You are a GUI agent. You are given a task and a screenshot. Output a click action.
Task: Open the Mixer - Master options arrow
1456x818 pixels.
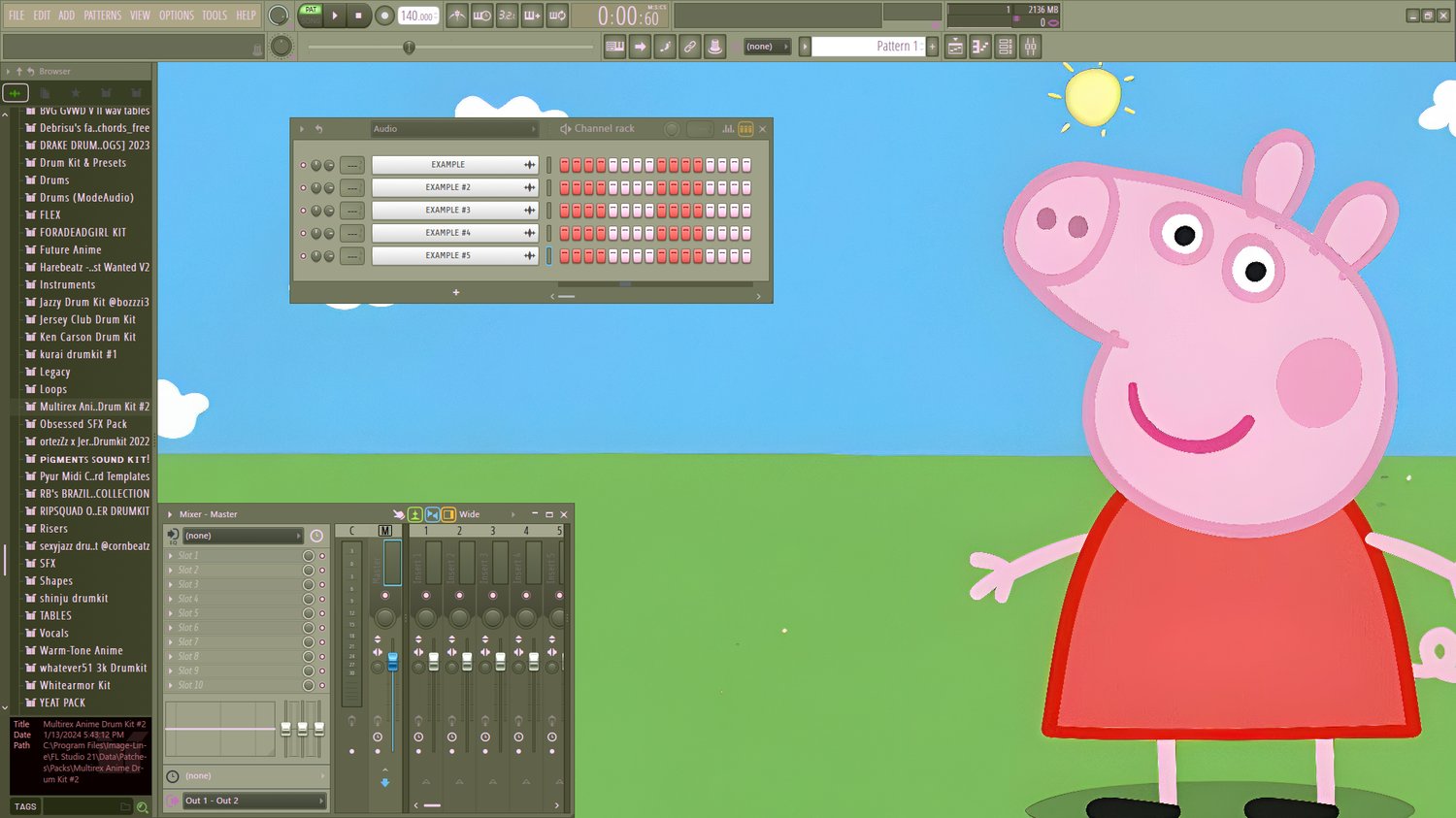(170, 514)
